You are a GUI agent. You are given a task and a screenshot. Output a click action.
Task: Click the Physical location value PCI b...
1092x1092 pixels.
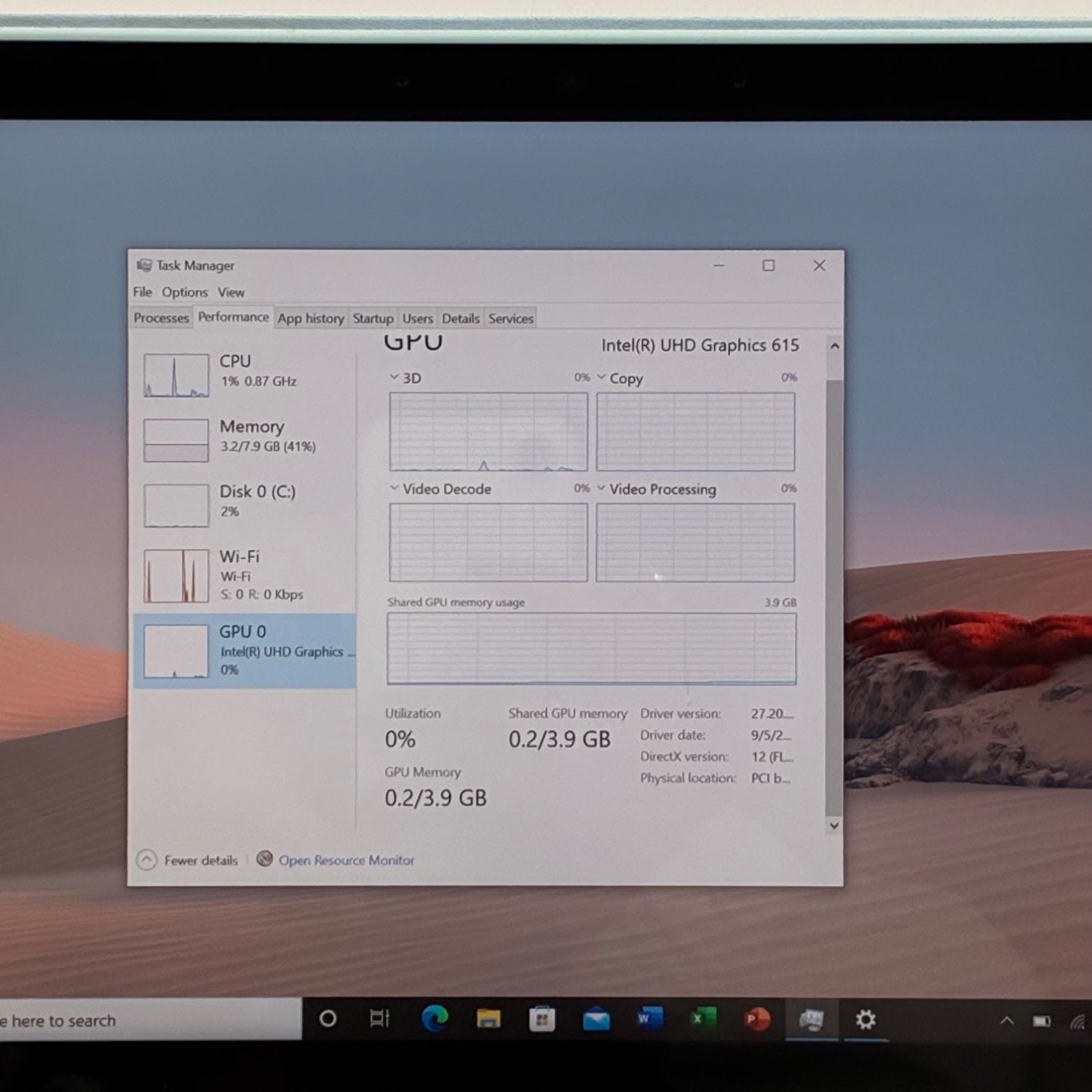770,778
